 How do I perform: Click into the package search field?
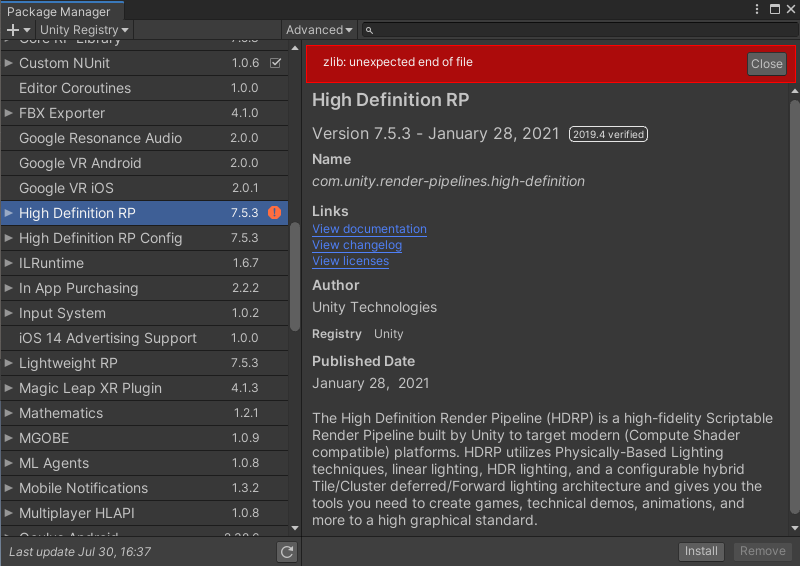tap(580, 30)
